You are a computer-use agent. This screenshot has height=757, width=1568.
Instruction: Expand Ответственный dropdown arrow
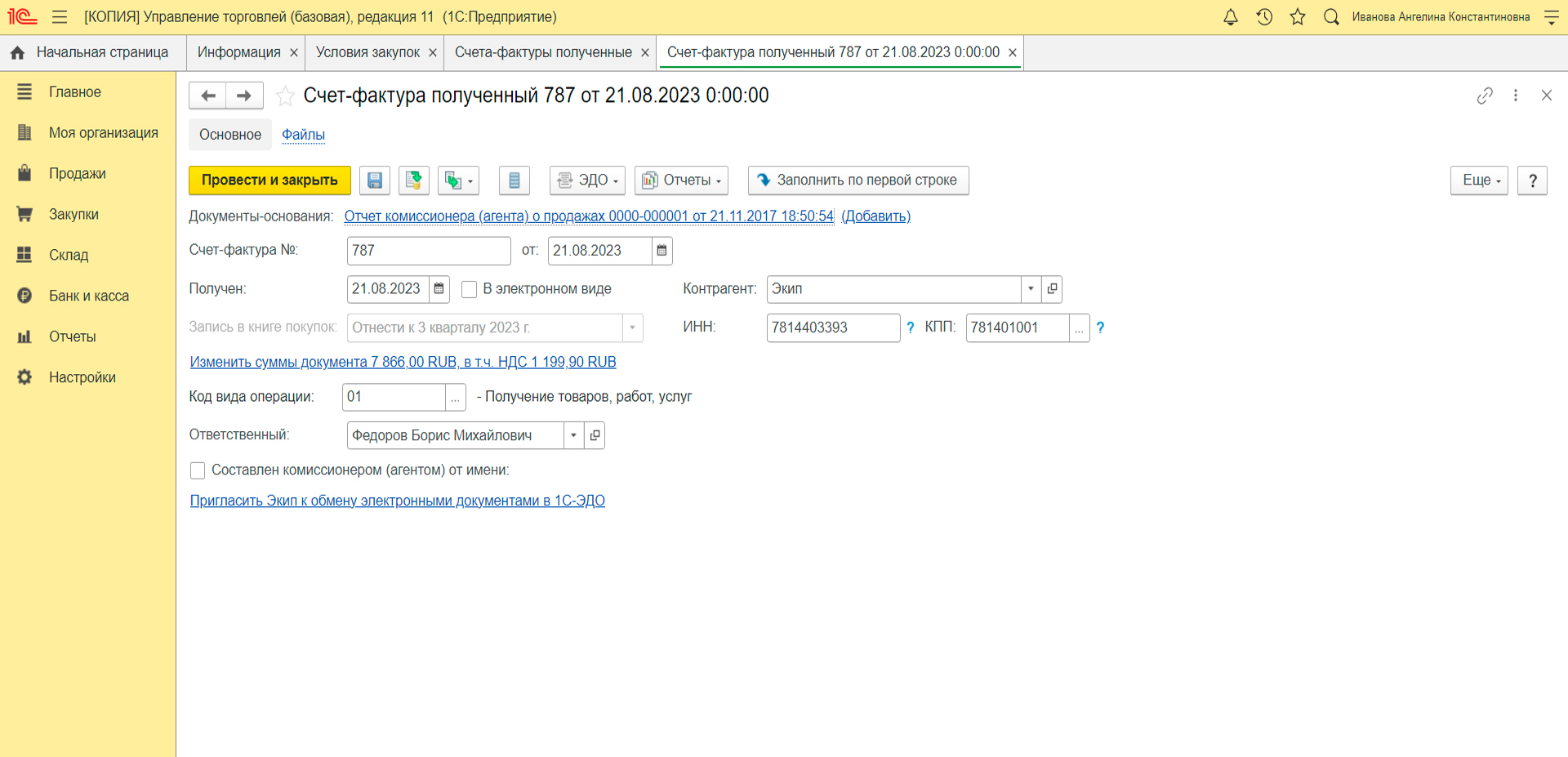[573, 435]
